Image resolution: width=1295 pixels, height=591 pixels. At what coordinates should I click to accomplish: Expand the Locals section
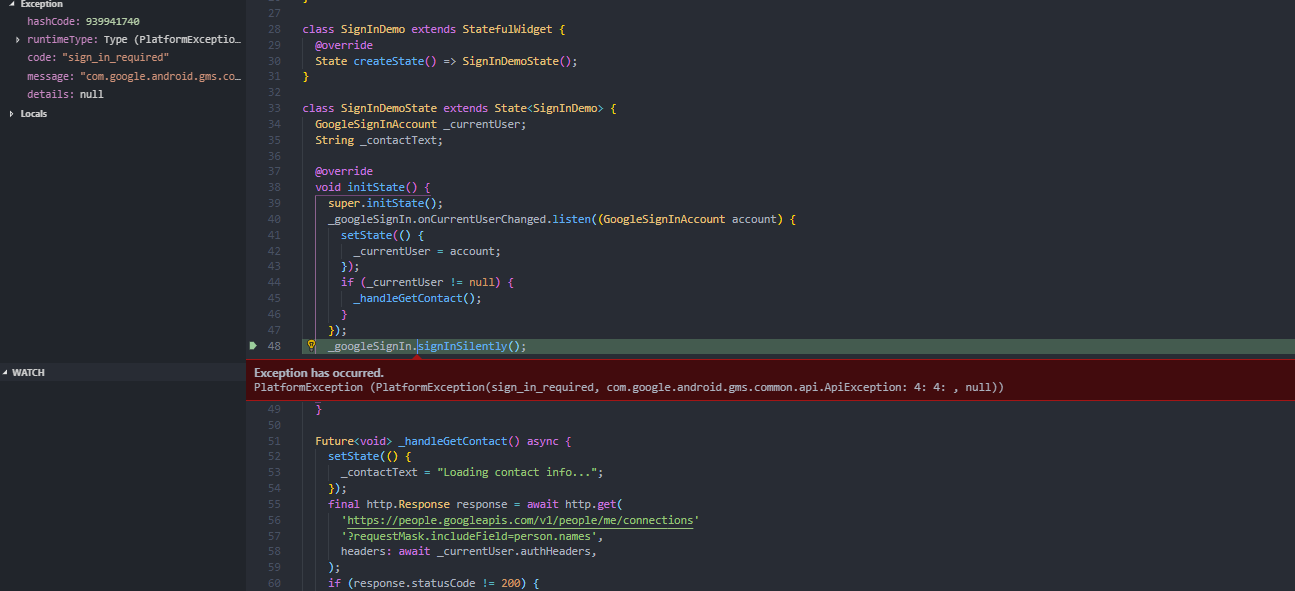(11, 113)
